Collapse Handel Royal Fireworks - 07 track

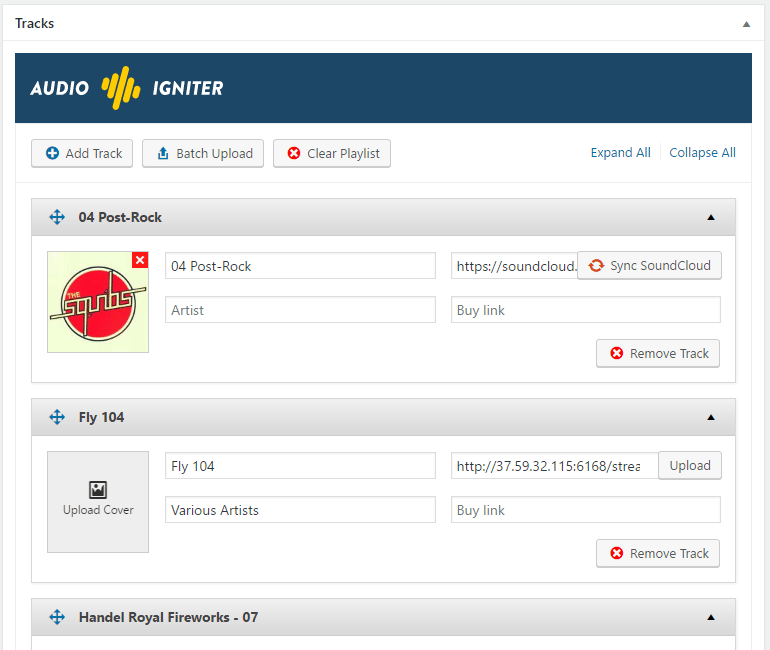tap(711, 618)
